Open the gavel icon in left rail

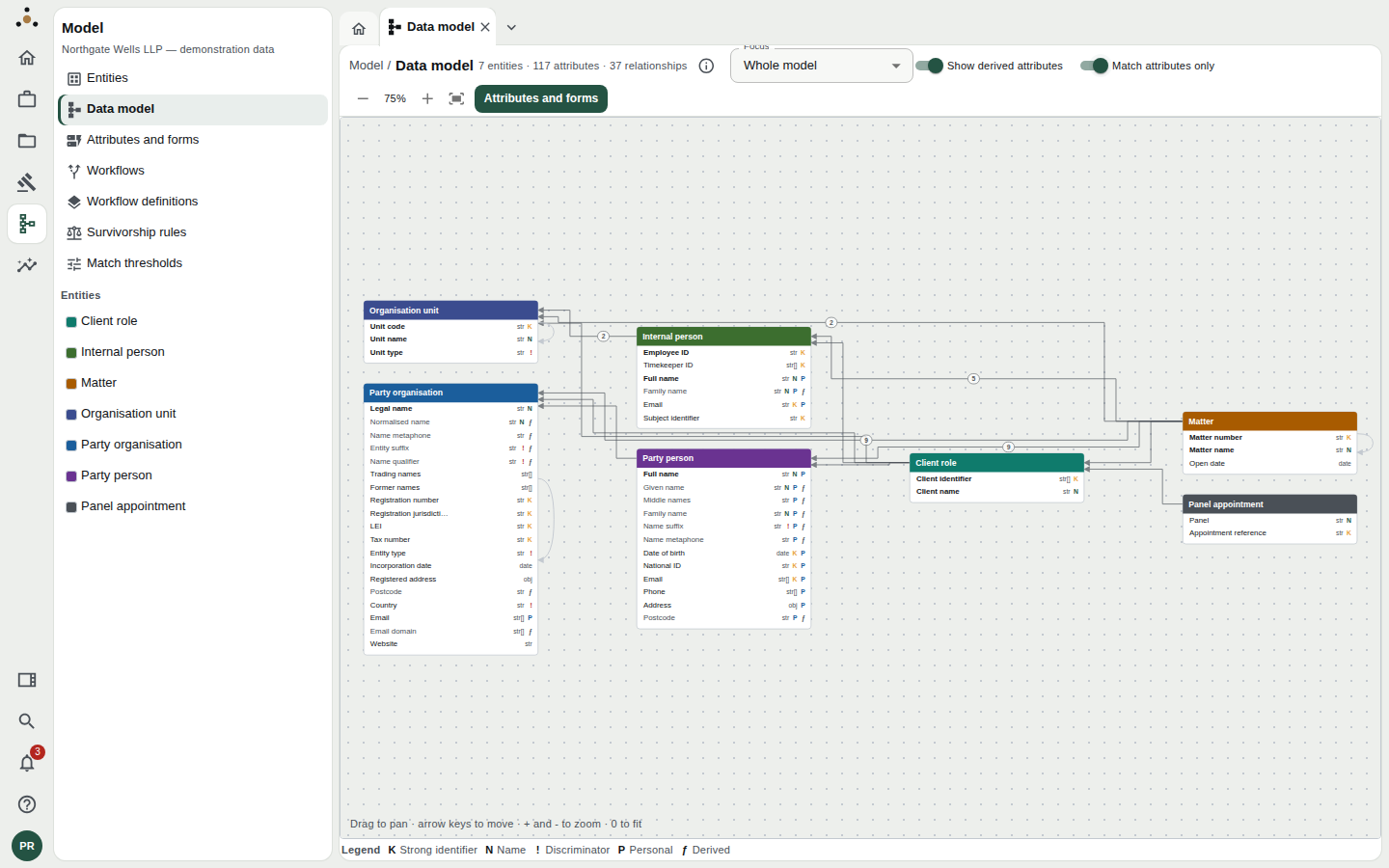(x=27, y=182)
